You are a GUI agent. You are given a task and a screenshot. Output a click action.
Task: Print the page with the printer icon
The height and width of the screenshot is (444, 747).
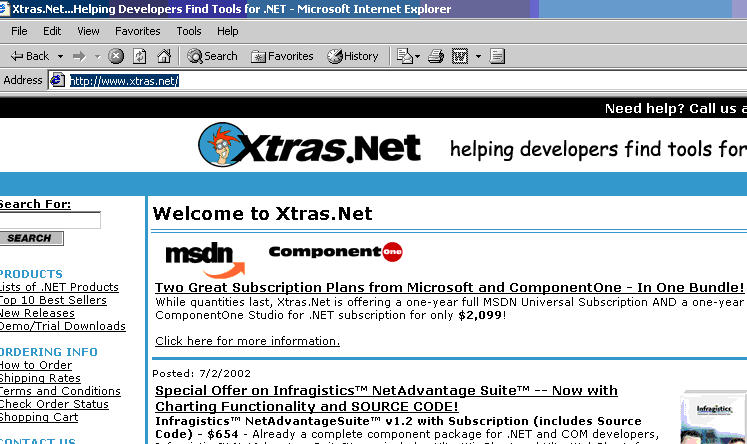(x=435, y=56)
